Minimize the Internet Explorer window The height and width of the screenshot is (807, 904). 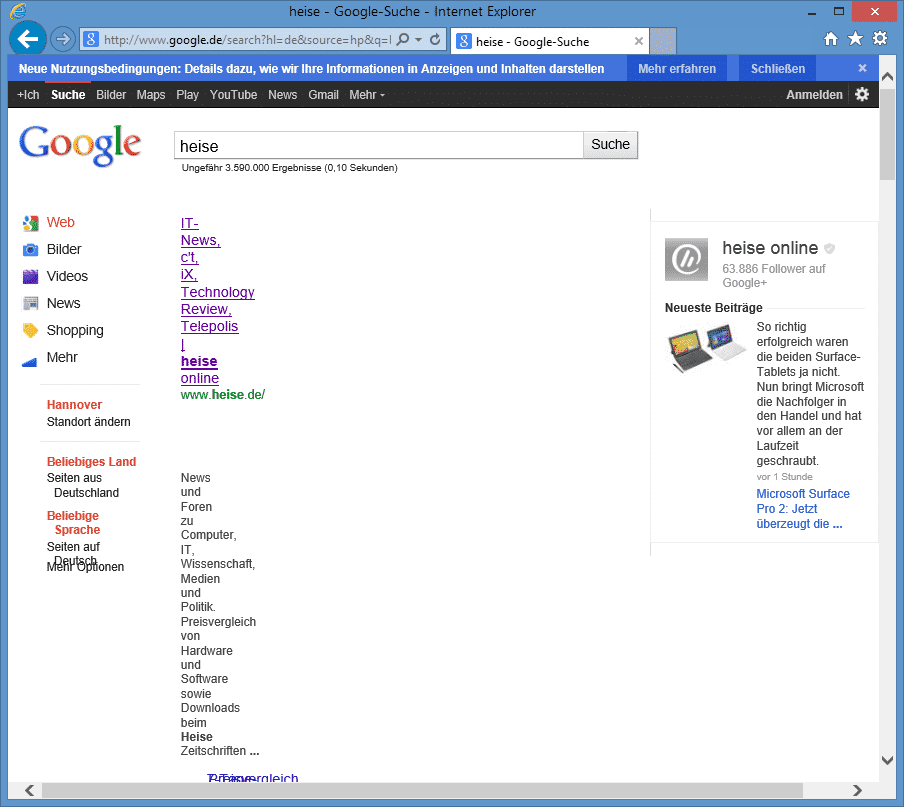812,12
